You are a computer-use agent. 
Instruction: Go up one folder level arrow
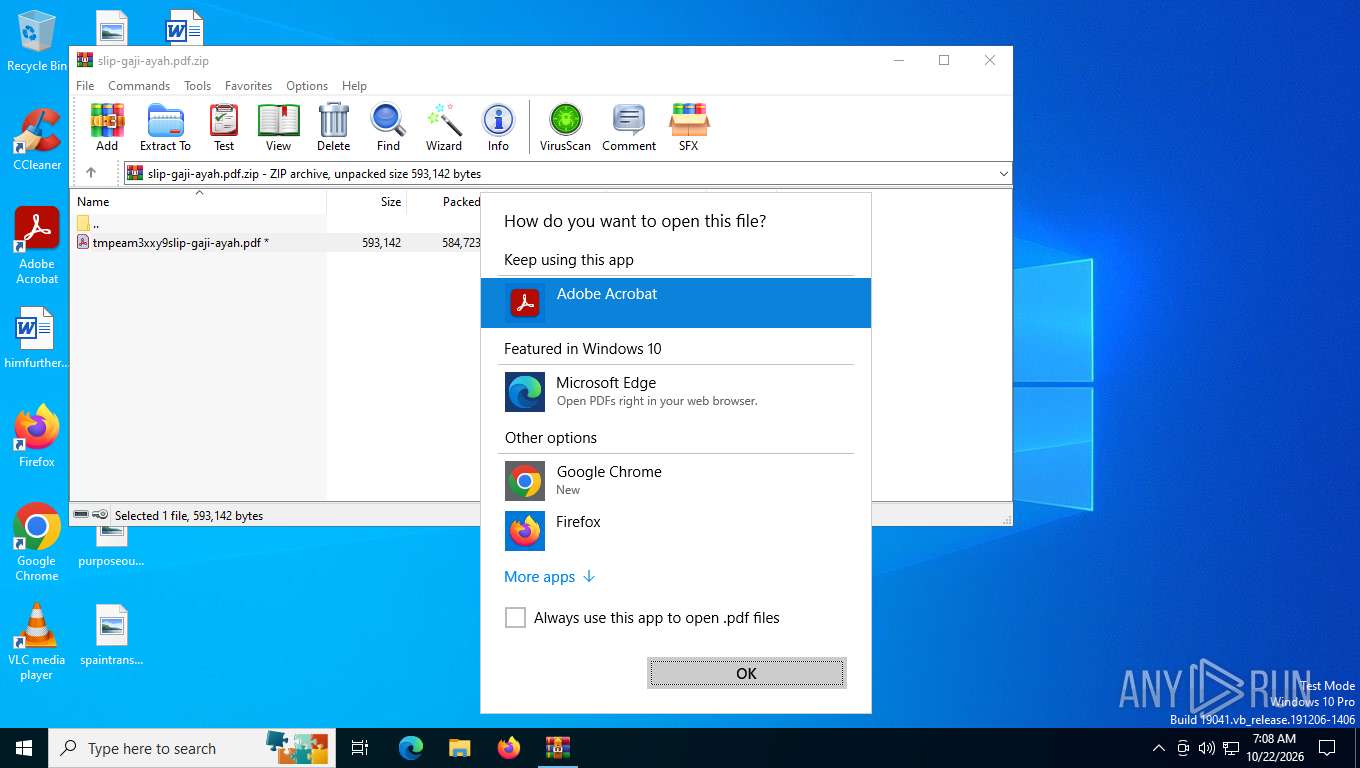[91, 173]
